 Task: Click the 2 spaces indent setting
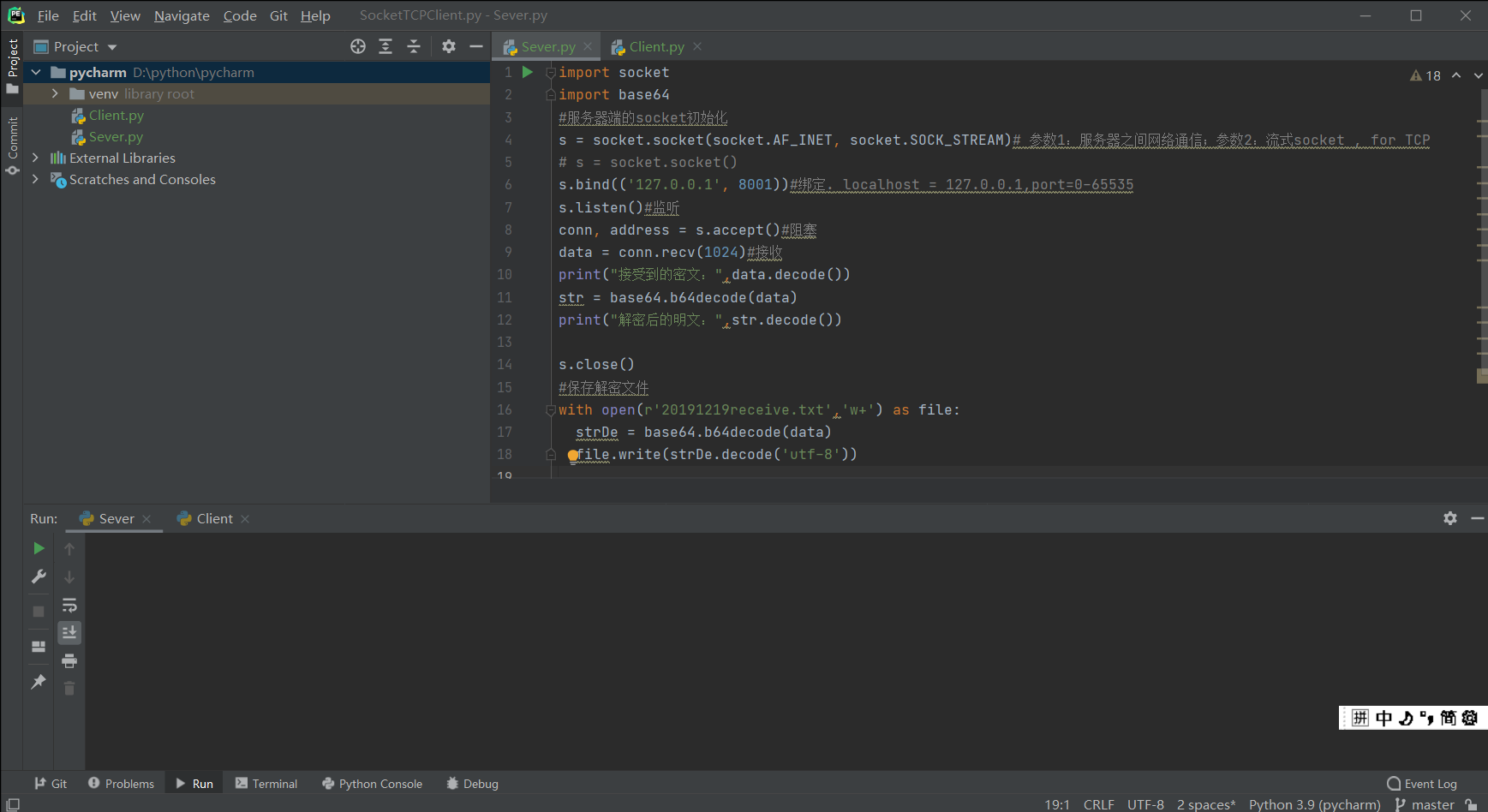pos(1206,804)
